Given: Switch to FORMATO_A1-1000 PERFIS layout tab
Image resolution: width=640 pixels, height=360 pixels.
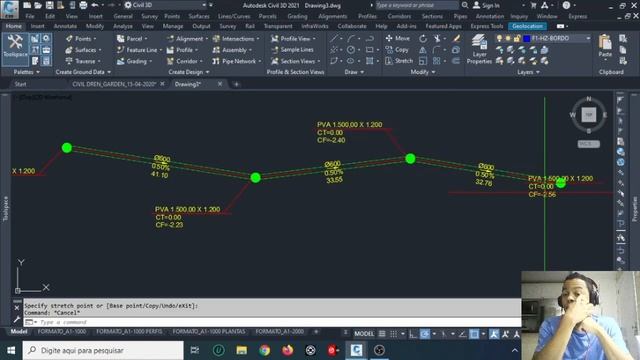Looking at the screenshot, I should (x=129, y=331).
